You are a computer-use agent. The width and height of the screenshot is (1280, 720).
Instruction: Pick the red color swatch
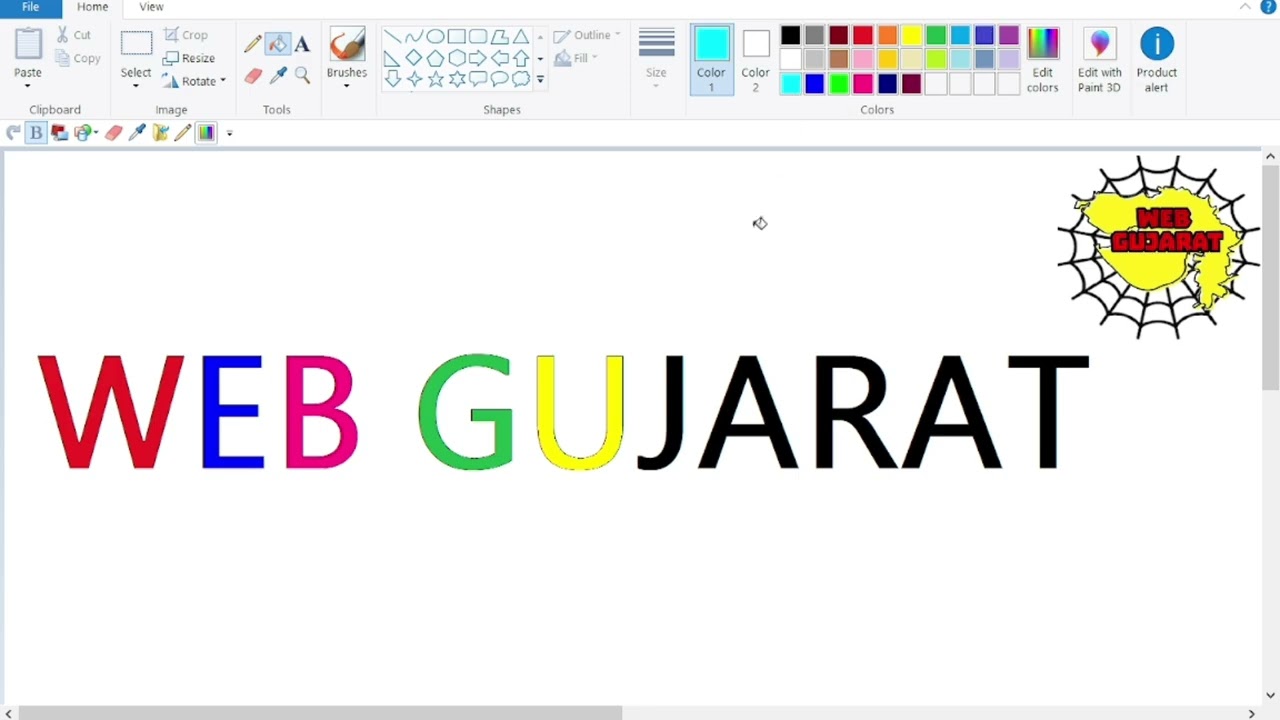pyautogui.click(x=863, y=36)
